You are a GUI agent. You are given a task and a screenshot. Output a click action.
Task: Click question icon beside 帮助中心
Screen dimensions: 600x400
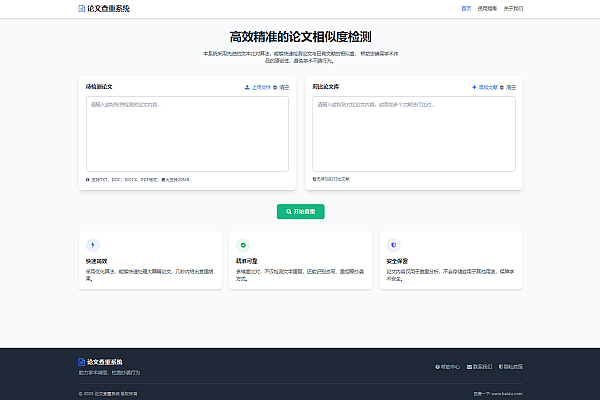[437, 367]
